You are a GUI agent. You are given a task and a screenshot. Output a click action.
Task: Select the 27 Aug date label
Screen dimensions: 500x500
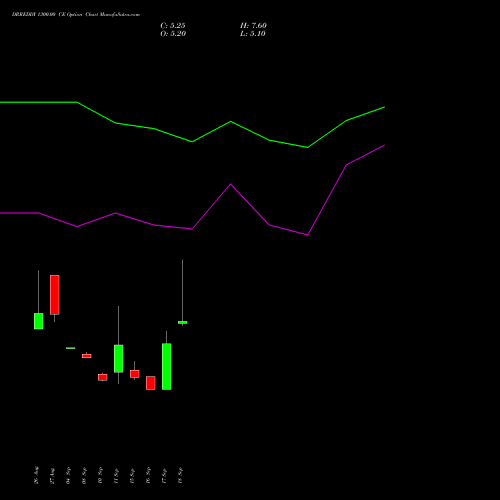pos(52,475)
